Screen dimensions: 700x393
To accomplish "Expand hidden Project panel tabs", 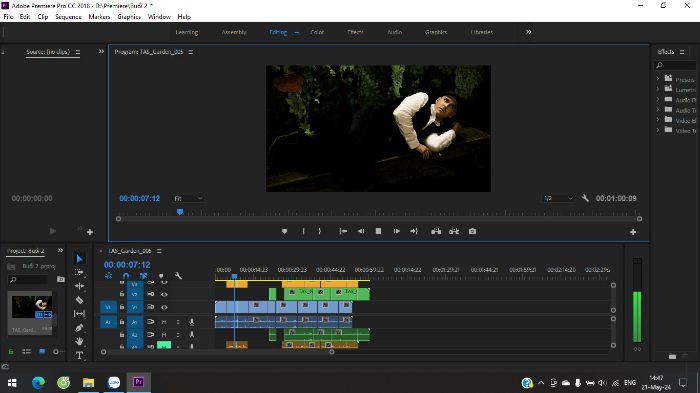I will click(x=60, y=251).
